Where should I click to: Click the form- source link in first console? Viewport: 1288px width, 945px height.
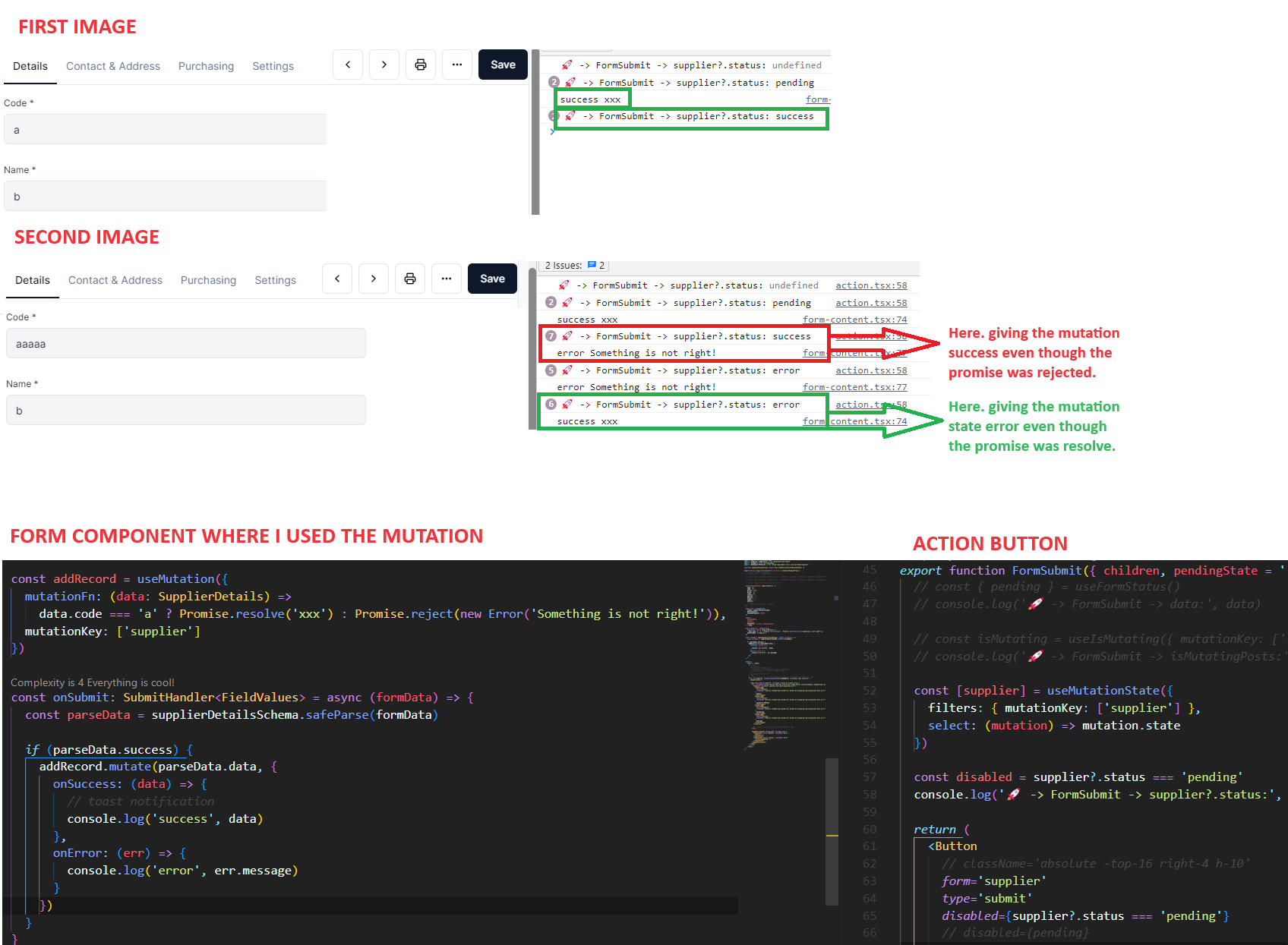818,99
